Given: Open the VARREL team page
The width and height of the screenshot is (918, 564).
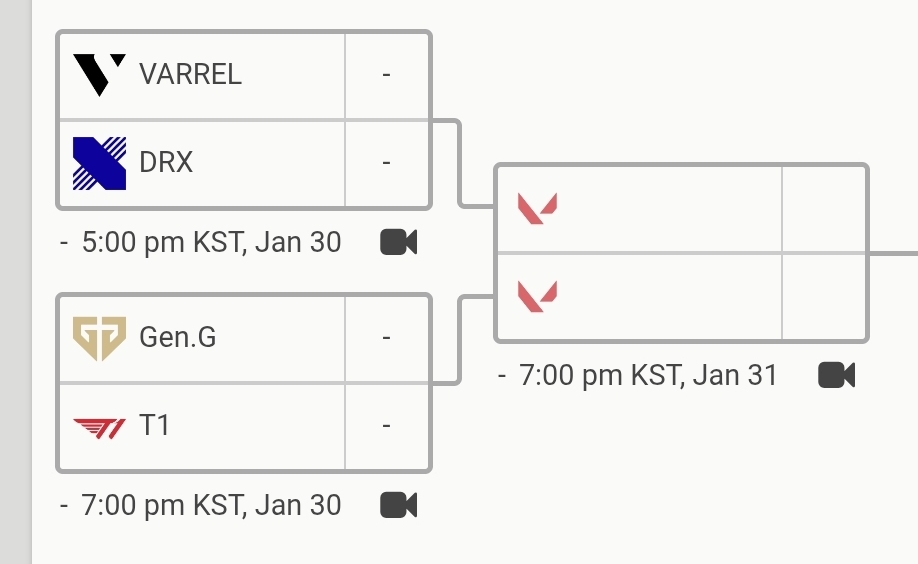Looking at the screenshot, I should tap(190, 75).
